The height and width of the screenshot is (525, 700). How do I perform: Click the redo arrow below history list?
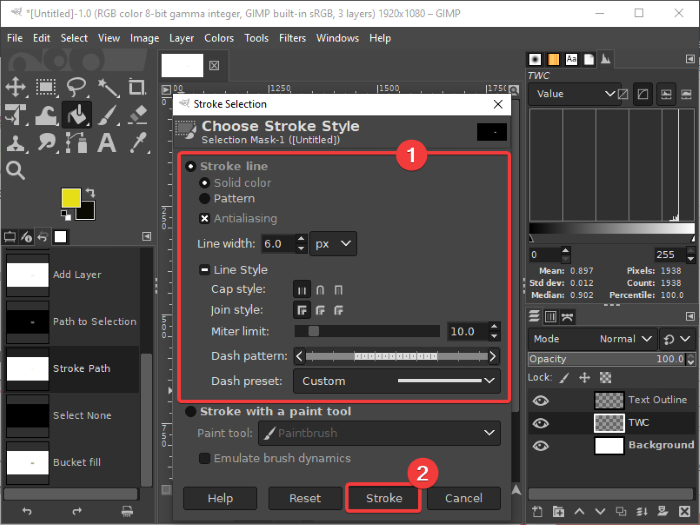point(77,511)
